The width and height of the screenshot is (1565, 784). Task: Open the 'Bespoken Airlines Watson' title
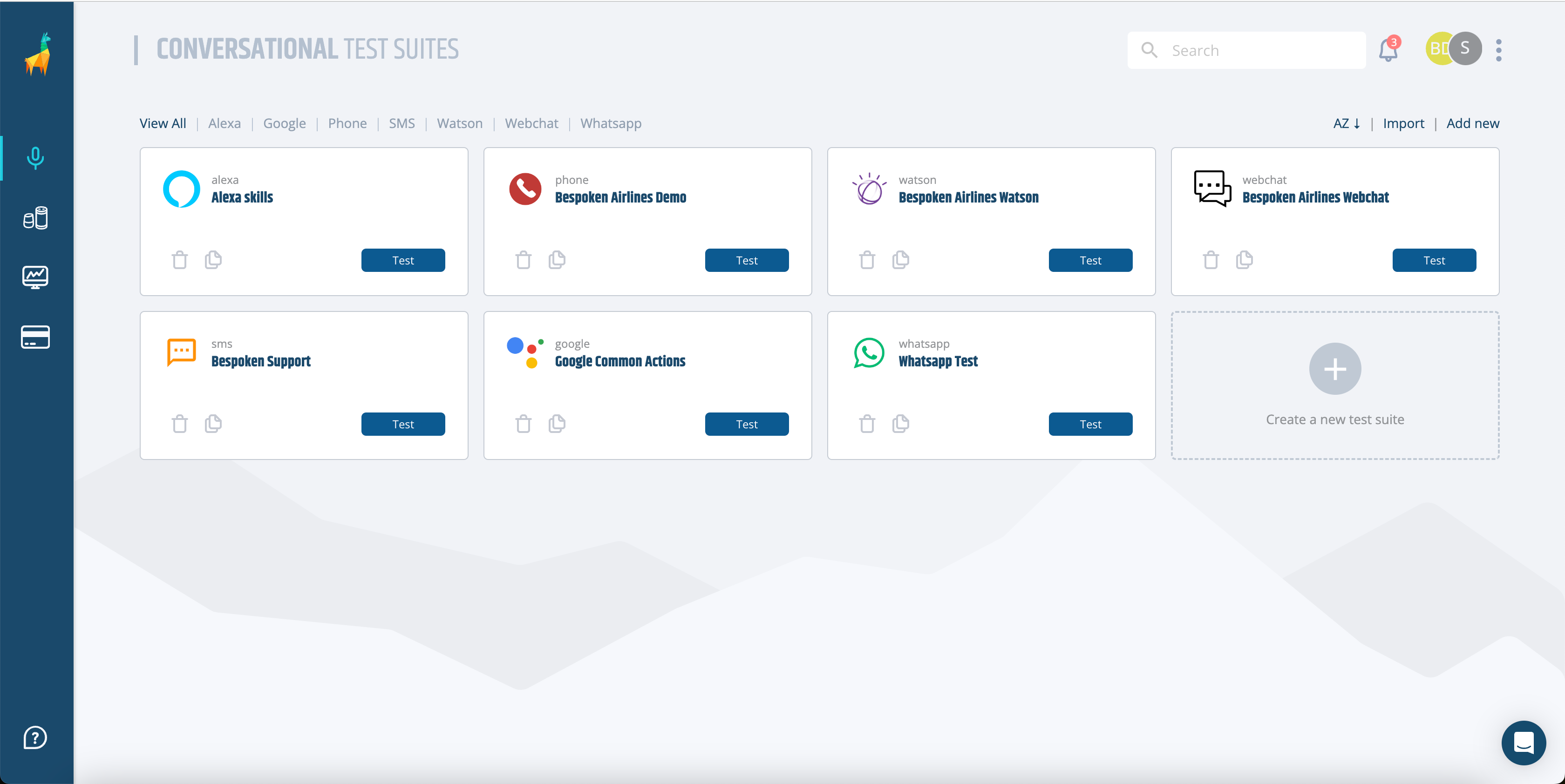(x=969, y=197)
